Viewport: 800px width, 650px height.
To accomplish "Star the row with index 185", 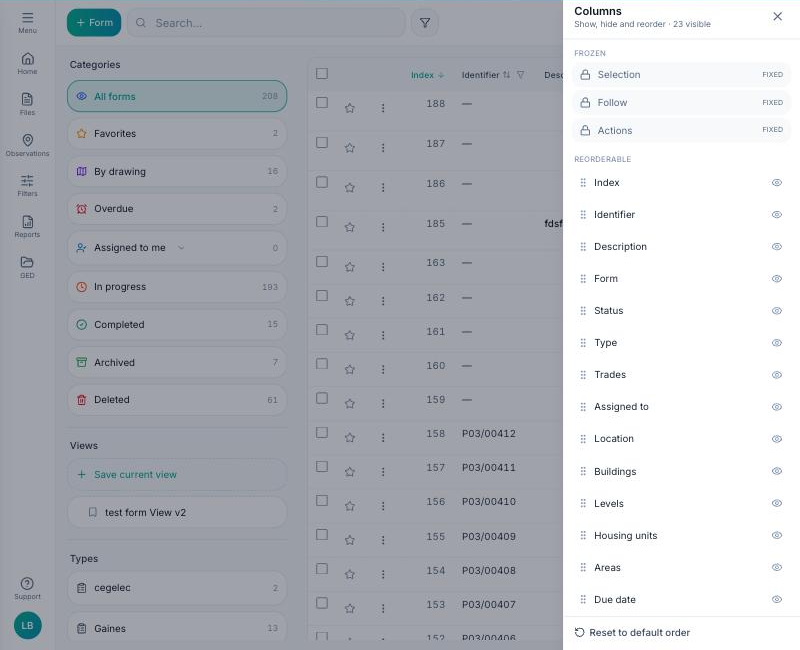I will click(349, 227).
